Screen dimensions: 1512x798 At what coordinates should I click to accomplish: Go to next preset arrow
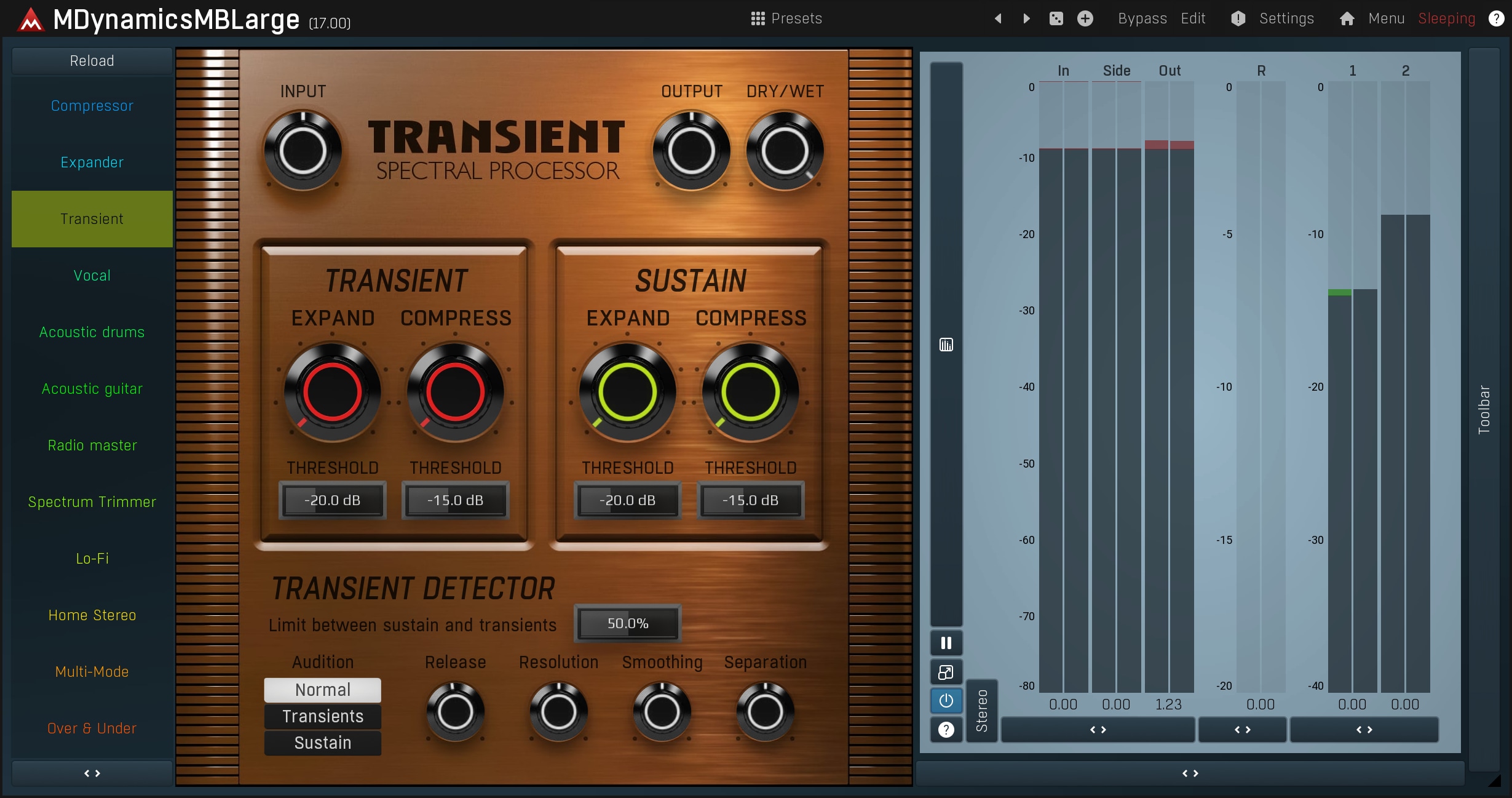pos(1026,18)
